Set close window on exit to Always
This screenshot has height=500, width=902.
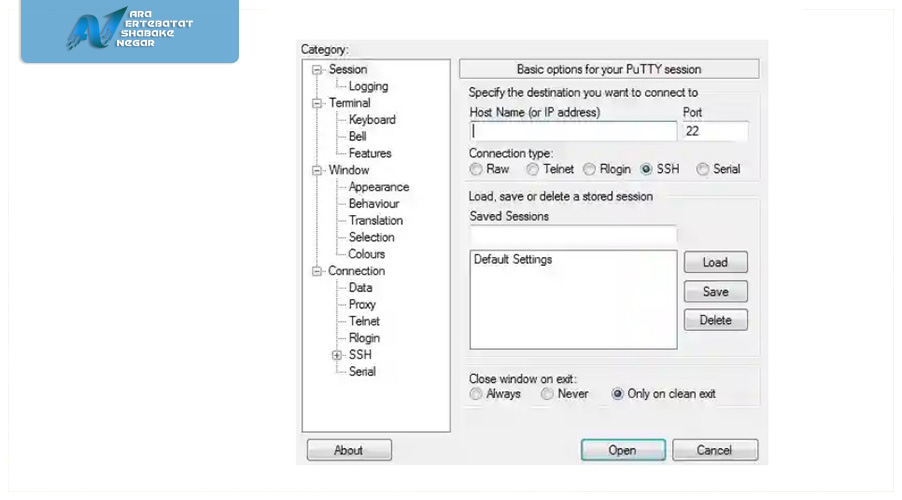pyautogui.click(x=476, y=394)
